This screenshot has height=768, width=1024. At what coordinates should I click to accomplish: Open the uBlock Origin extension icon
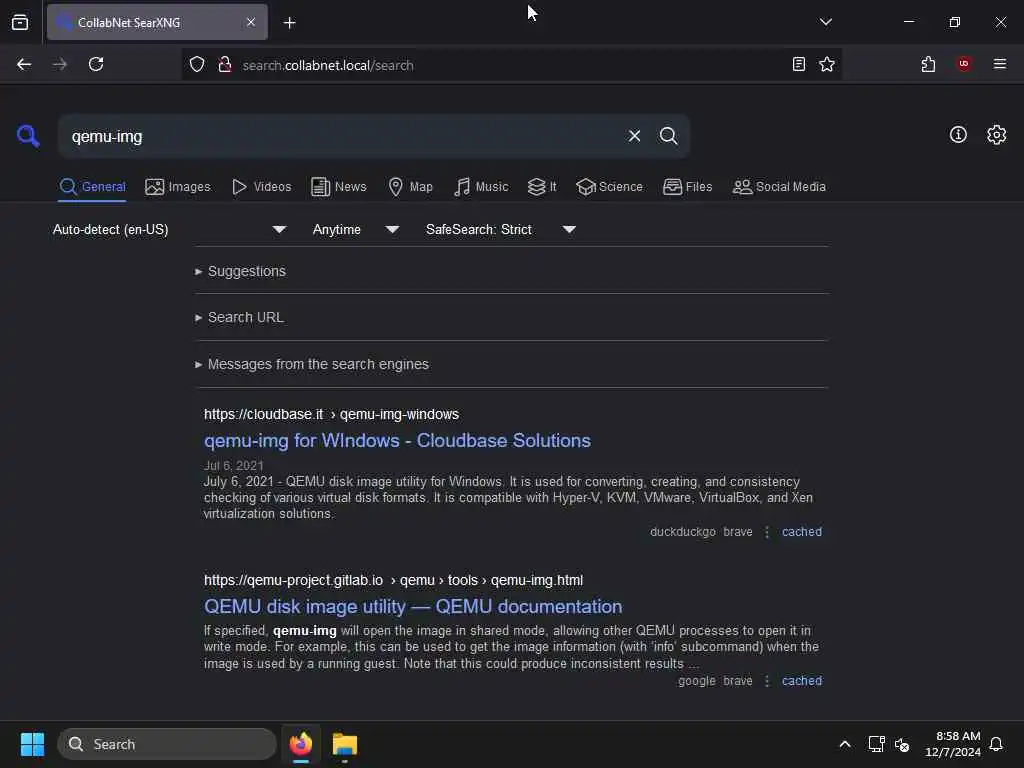click(964, 63)
